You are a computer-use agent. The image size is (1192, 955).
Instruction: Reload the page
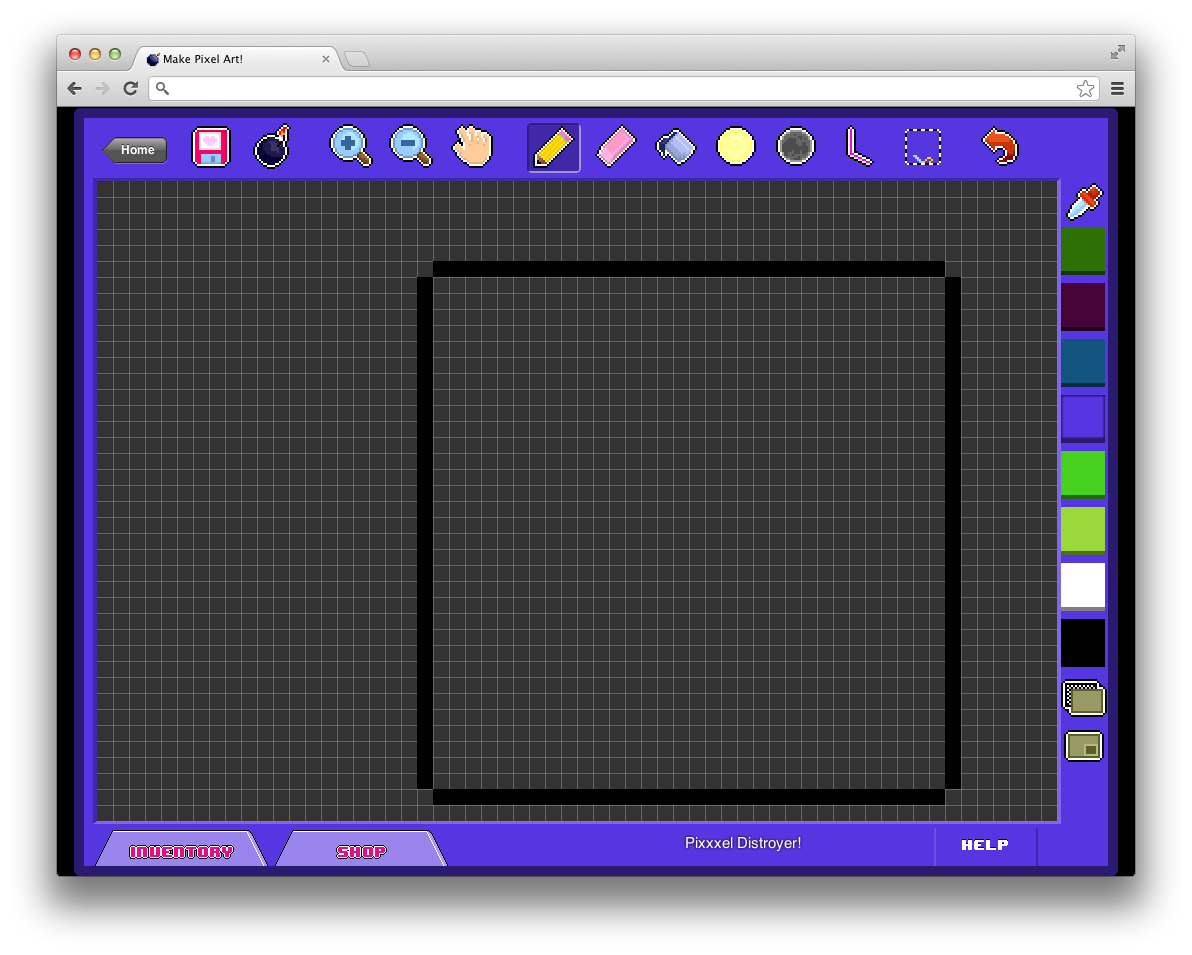[x=131, y=88]
